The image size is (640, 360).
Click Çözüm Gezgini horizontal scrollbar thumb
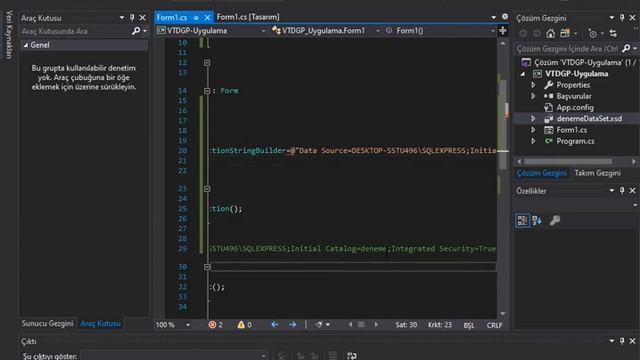[567, 162]
